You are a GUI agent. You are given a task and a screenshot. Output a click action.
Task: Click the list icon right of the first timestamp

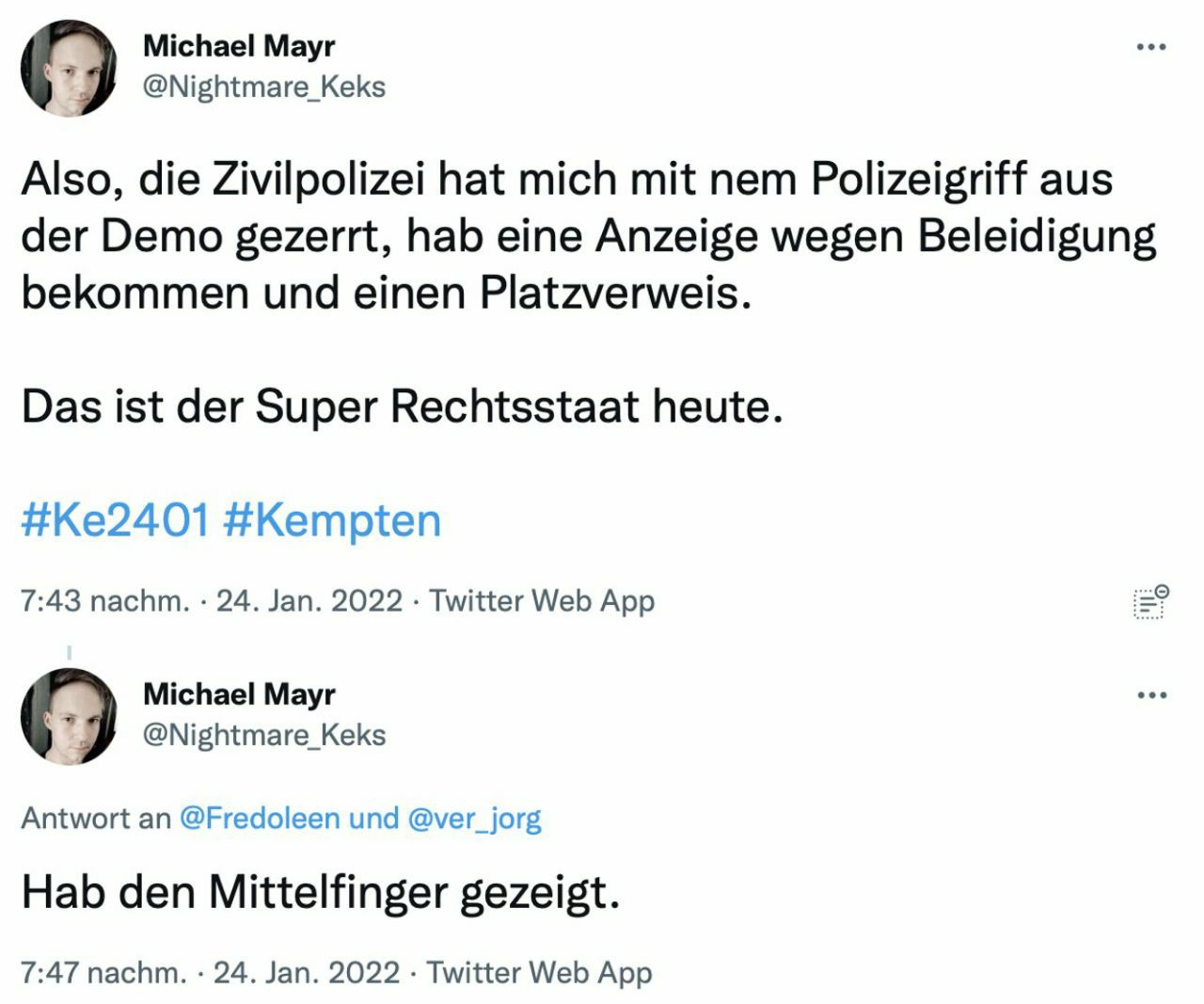[1149, 601]
